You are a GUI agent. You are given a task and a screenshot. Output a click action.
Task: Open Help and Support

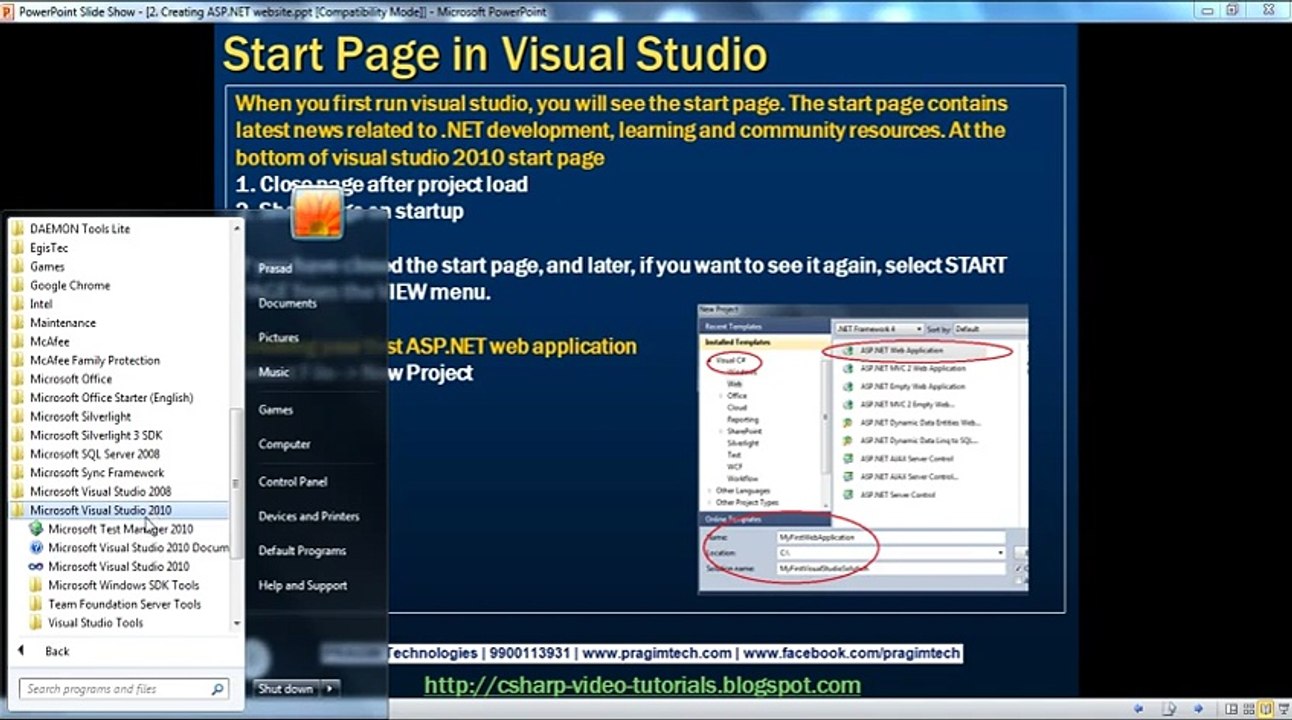click(302, 586)
